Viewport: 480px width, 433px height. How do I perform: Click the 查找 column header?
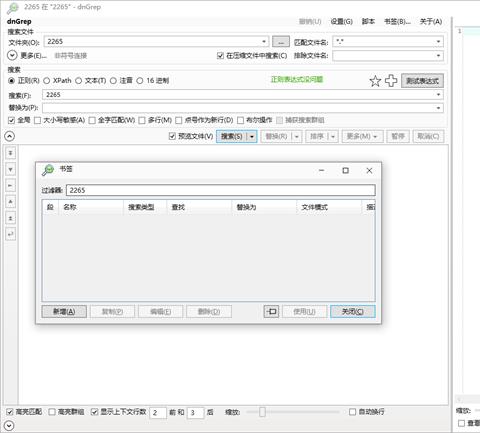pos(199,207)
